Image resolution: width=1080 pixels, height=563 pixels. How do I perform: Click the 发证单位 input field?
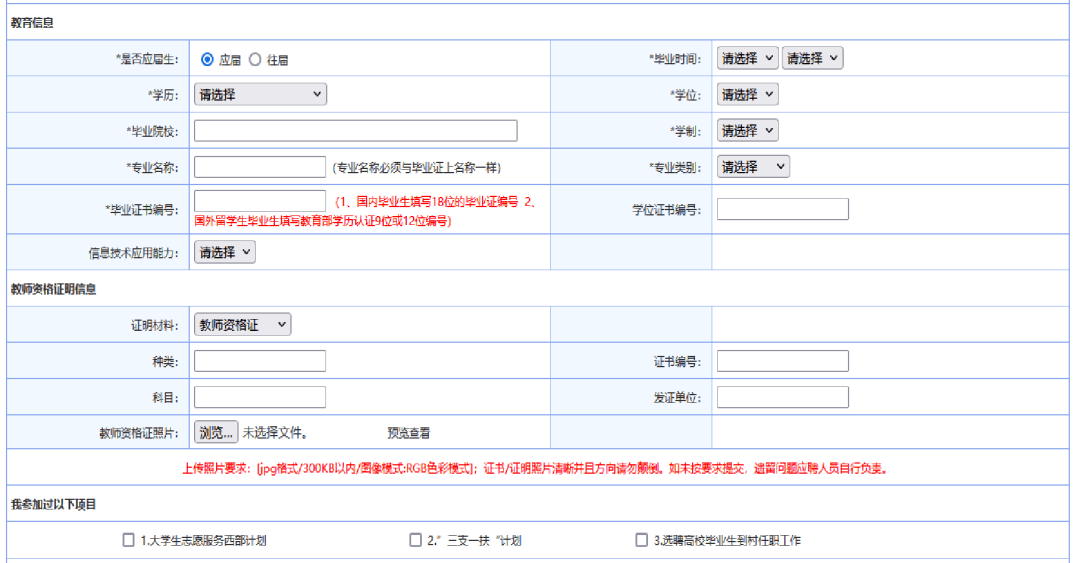pyautogui.click(x=782, y=397)
